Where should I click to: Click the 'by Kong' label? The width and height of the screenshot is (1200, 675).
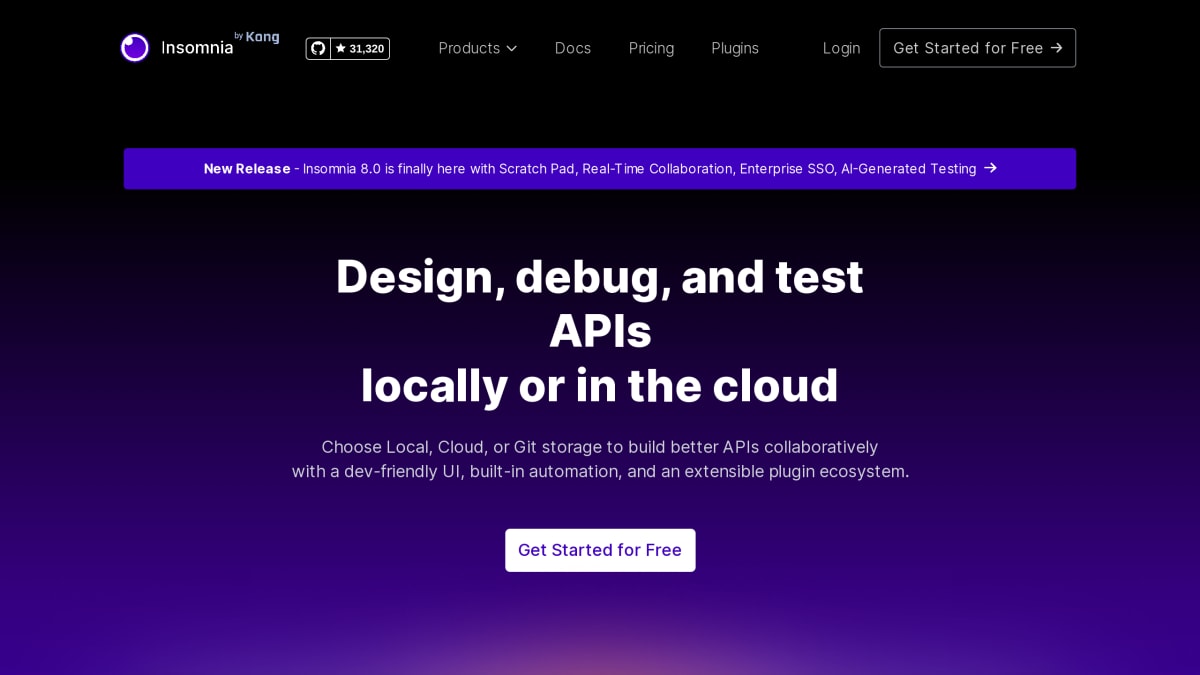click(257, 37)
